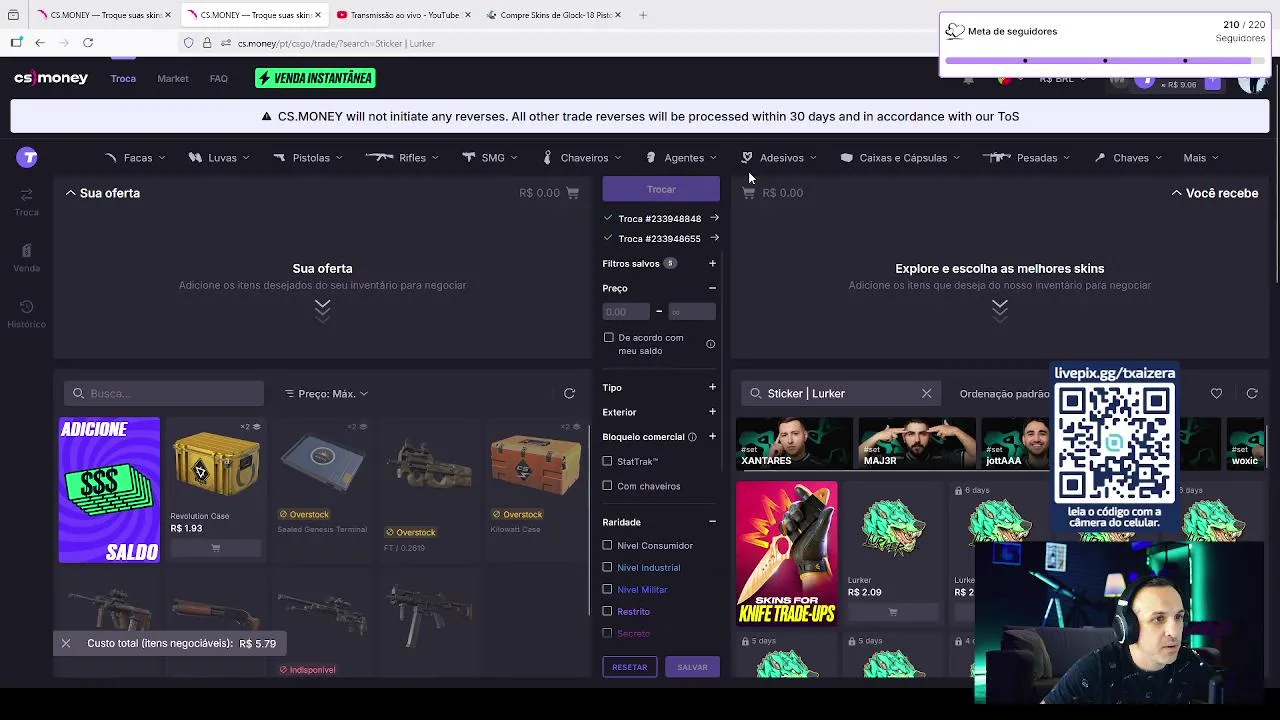Expand the Tipo filter section
Viewport: 1280px width, 720px height.
(712, 388)
